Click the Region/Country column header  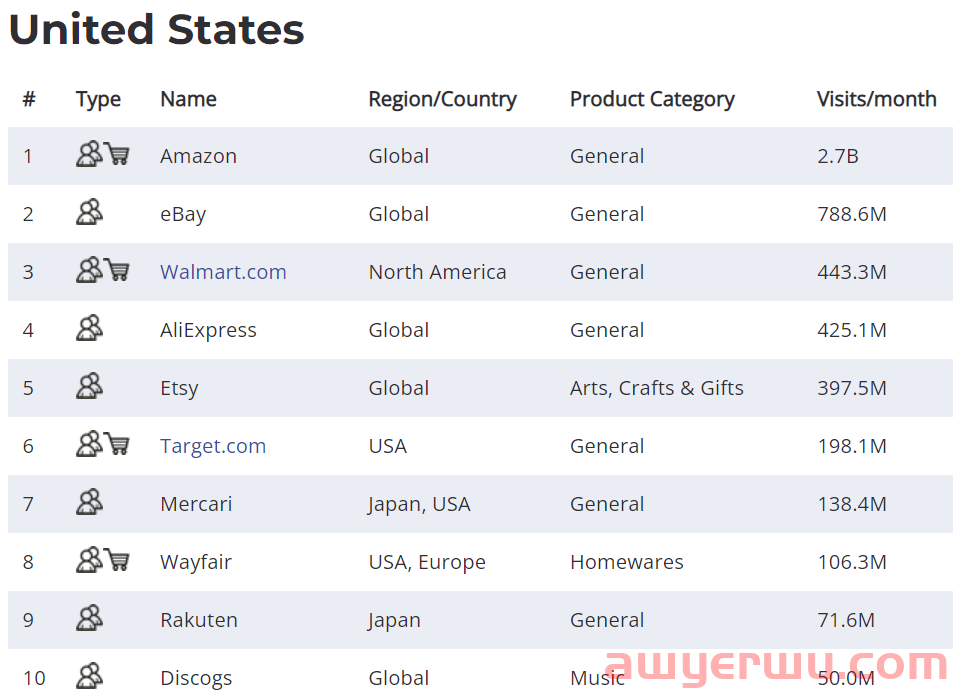coord(442,100)
